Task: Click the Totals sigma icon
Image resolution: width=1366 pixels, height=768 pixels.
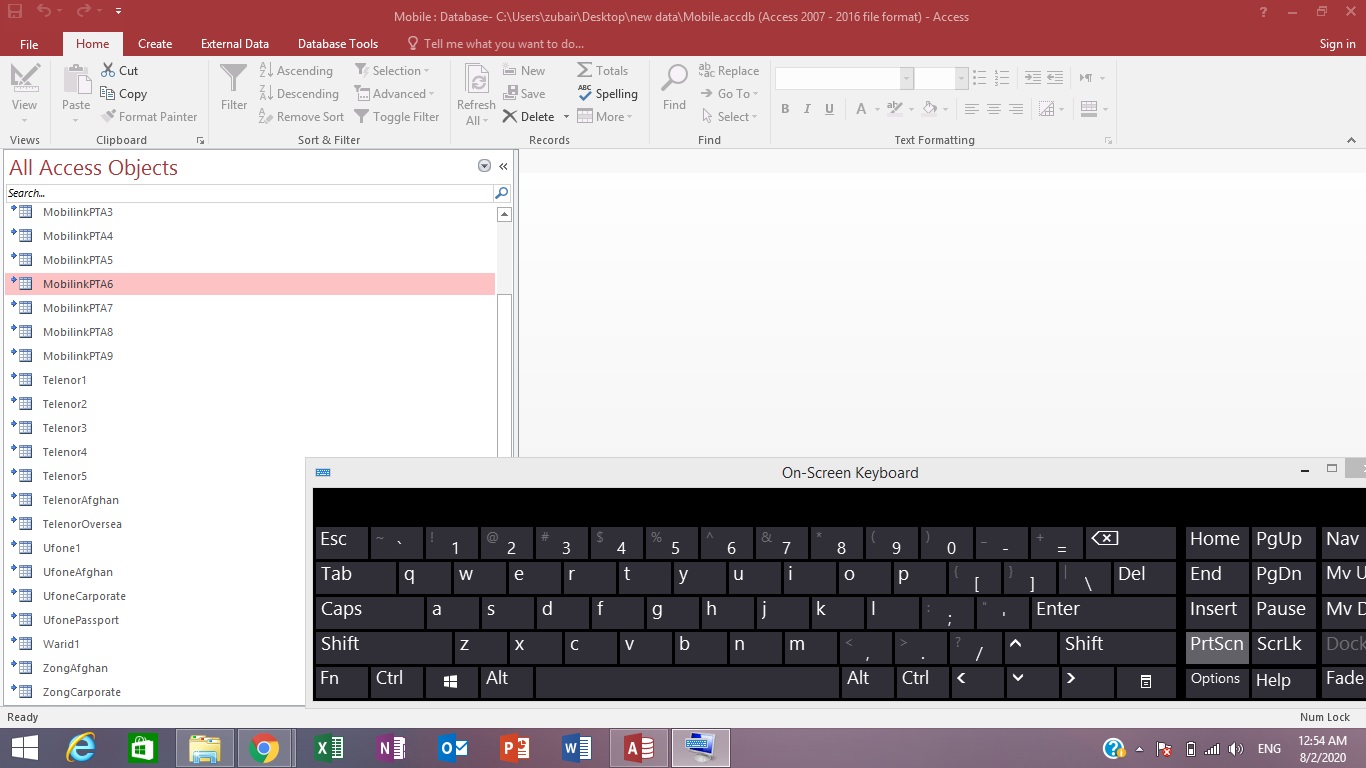Action: click(x=584, y=70)
